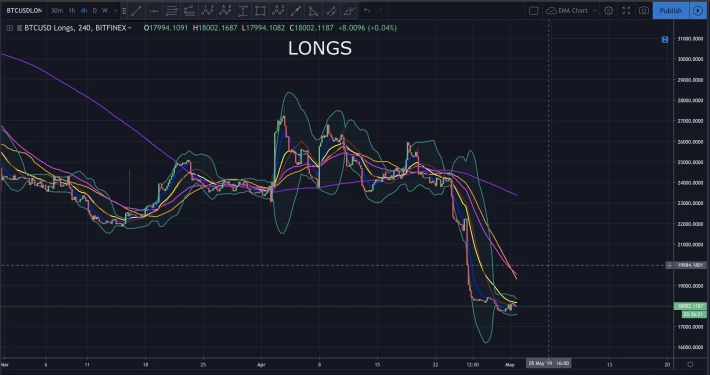Expand the BTCUSD Longs, 240, BITFINEX dropdown
The image size is (710, 375).
[130, 28]
